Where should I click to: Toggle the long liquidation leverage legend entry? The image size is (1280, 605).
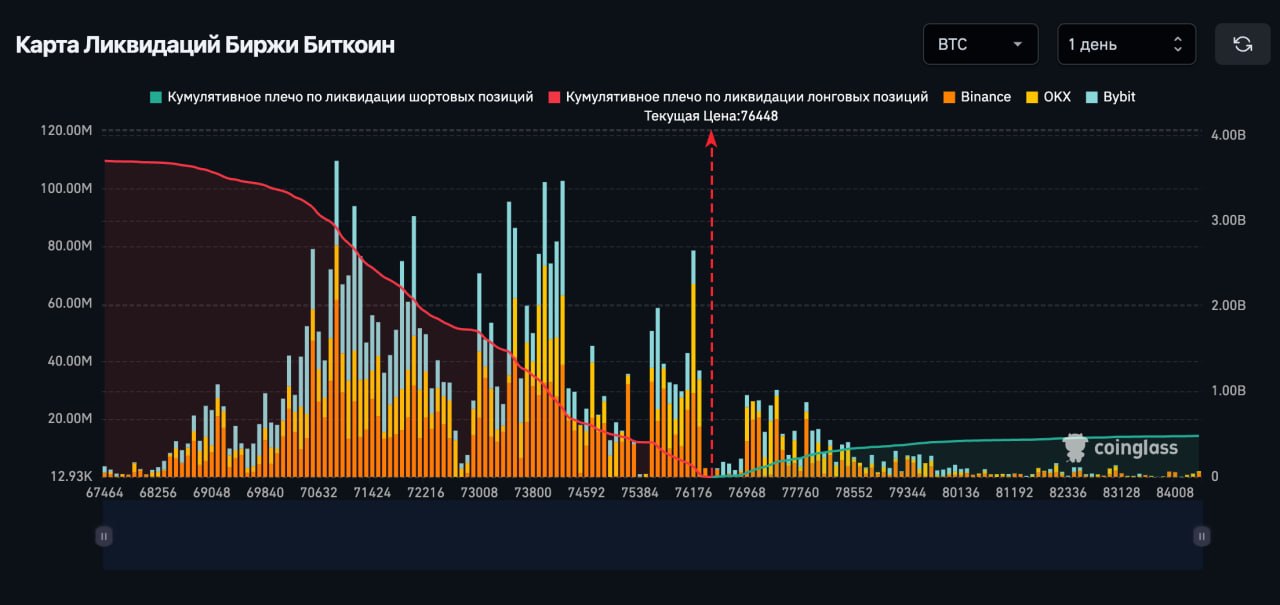pyautogui.click(x=739, y=97)
